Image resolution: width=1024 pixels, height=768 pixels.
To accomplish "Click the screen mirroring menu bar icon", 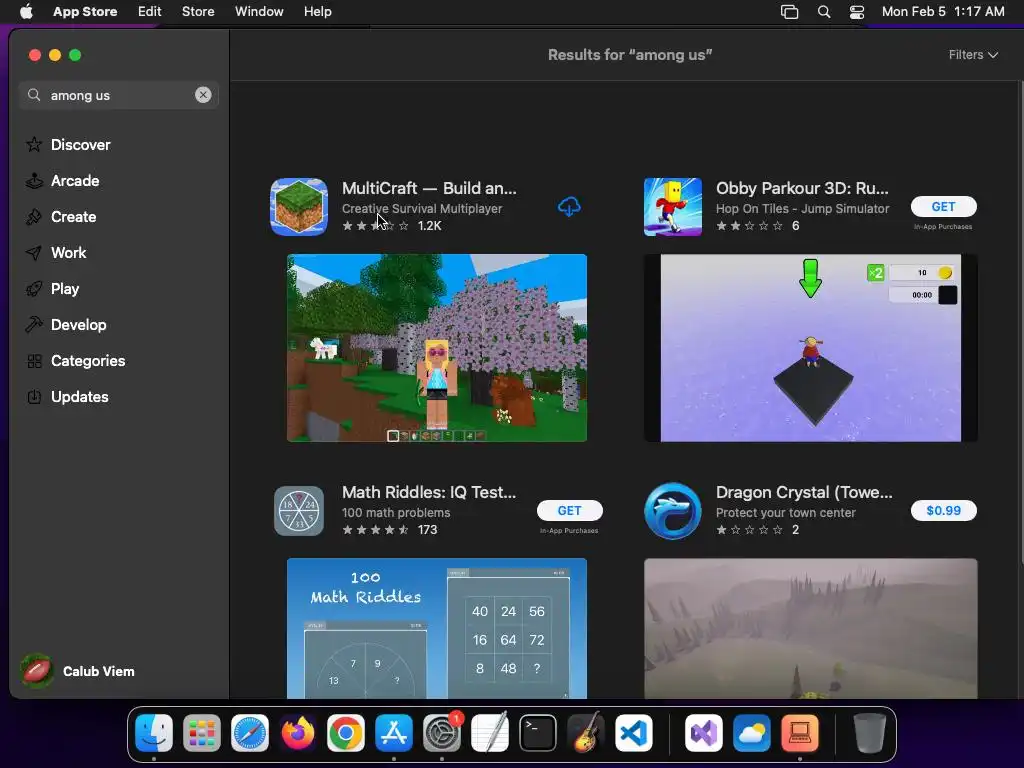I will [x=790, y=12].
